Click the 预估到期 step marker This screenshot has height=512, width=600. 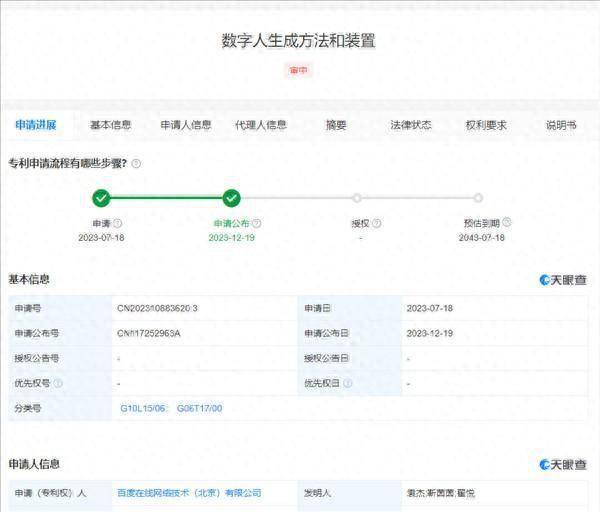click(478, 198)
